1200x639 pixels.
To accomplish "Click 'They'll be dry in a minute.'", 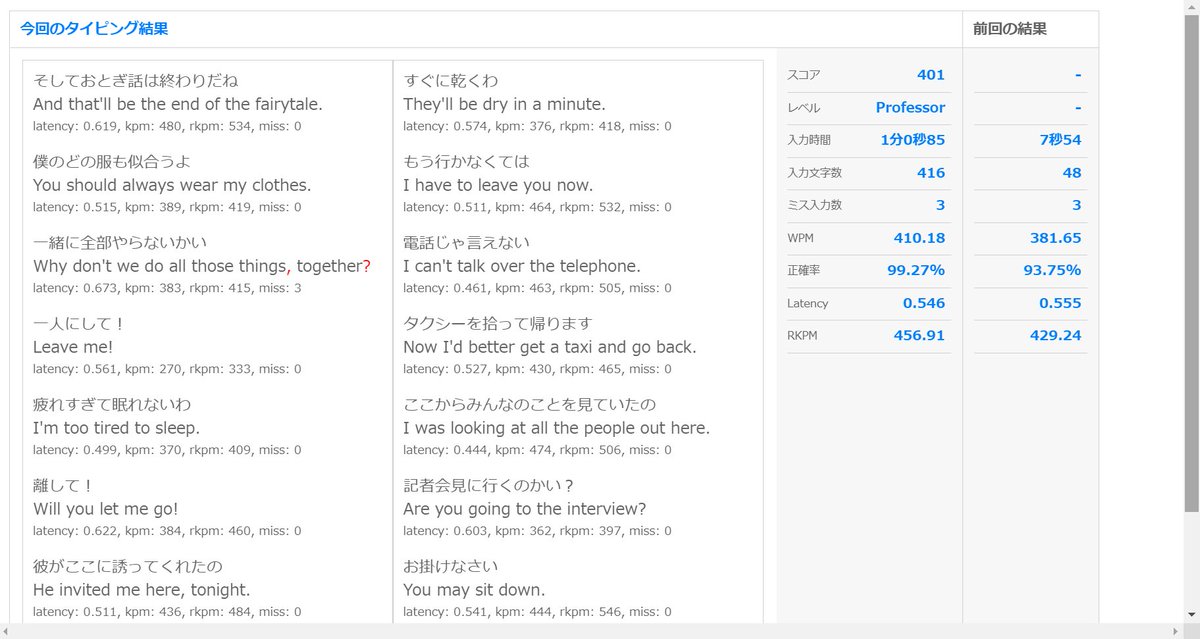I will [x=505, y=104].
